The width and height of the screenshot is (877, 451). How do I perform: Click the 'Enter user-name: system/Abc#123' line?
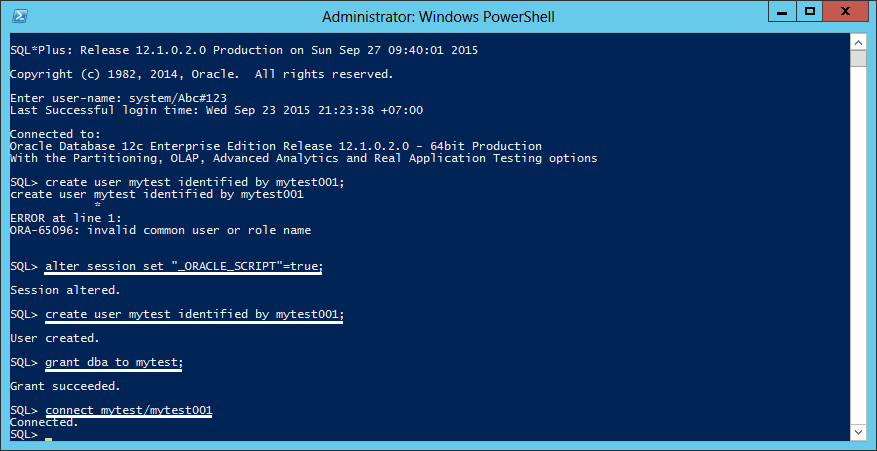click(x=119, y=98)
